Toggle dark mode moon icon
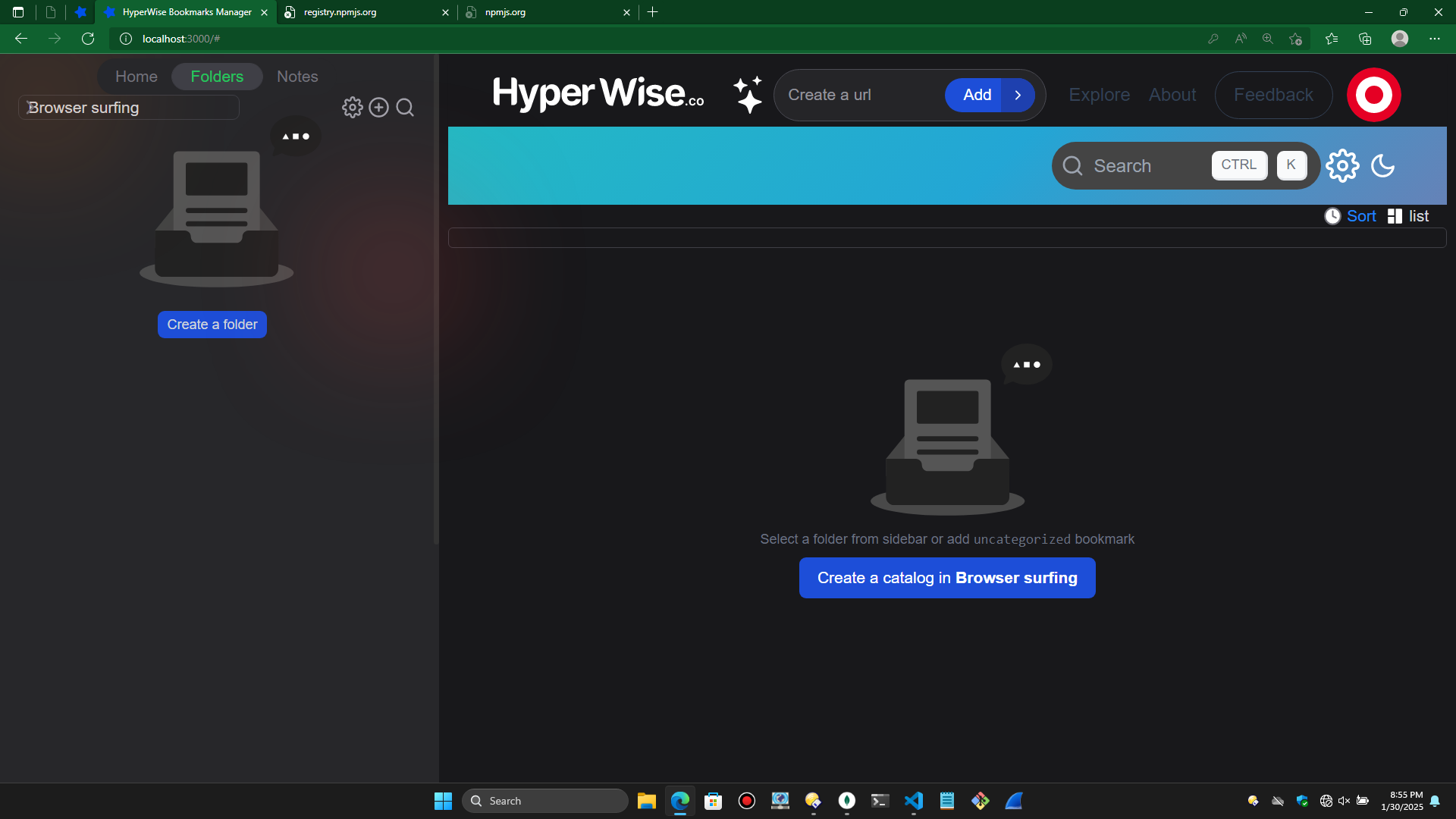The image size is (1456, 819). (x=1383, y=165)
